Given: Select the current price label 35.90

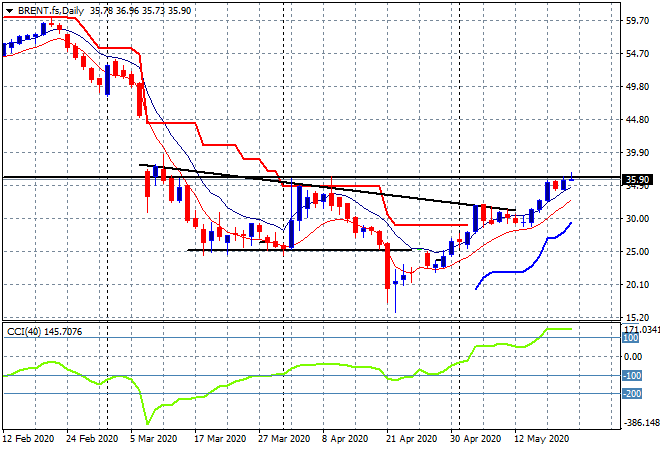Looking at the screenshot, I should pyautogui.click(x=637, y=180).
